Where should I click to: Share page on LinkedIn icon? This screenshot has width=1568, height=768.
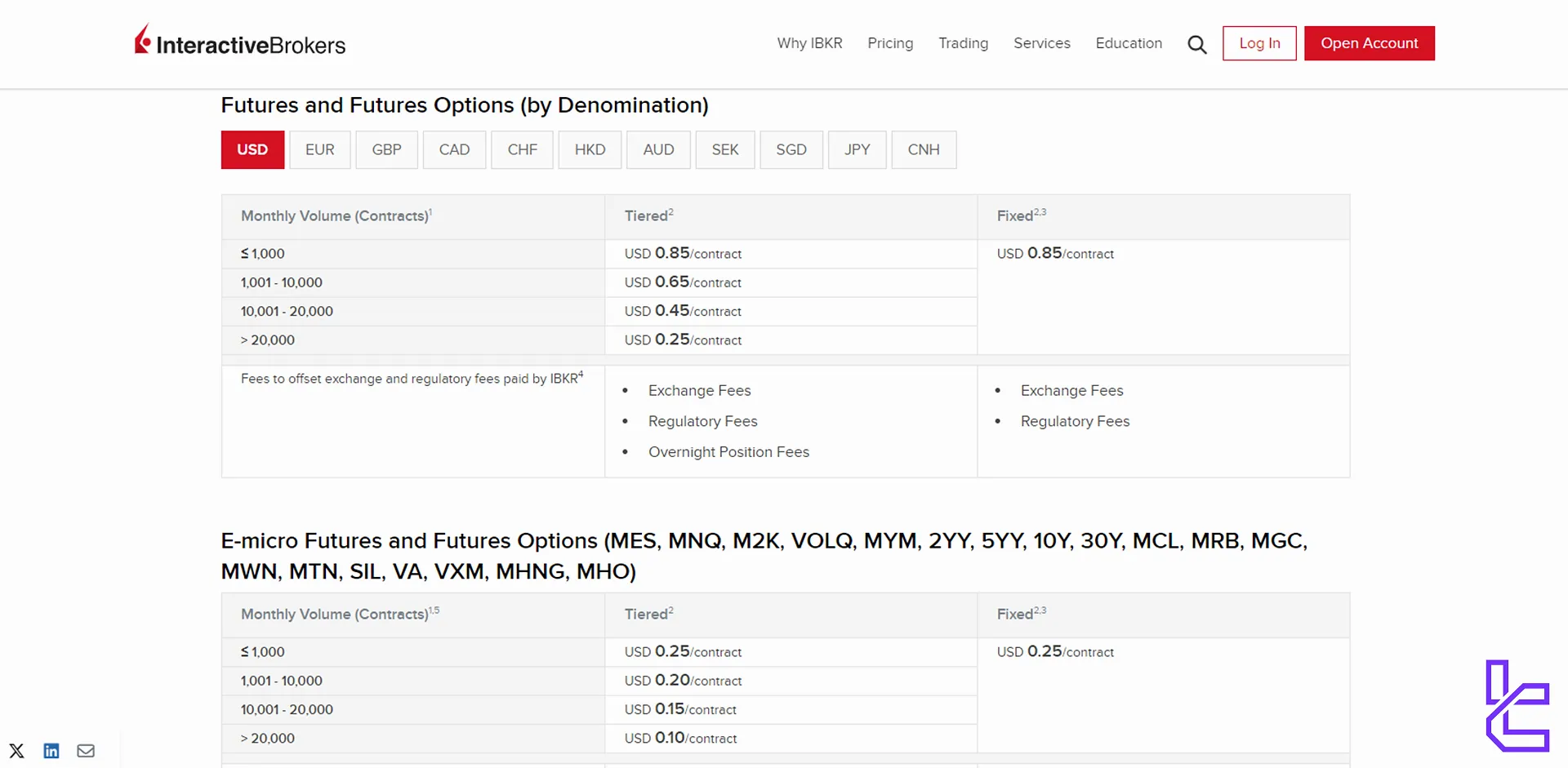[51, 751]
